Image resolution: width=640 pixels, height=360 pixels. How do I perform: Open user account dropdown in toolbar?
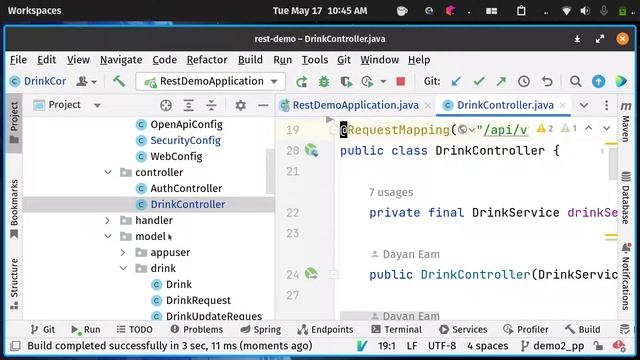pyautogui.click(x=87, y=82)
